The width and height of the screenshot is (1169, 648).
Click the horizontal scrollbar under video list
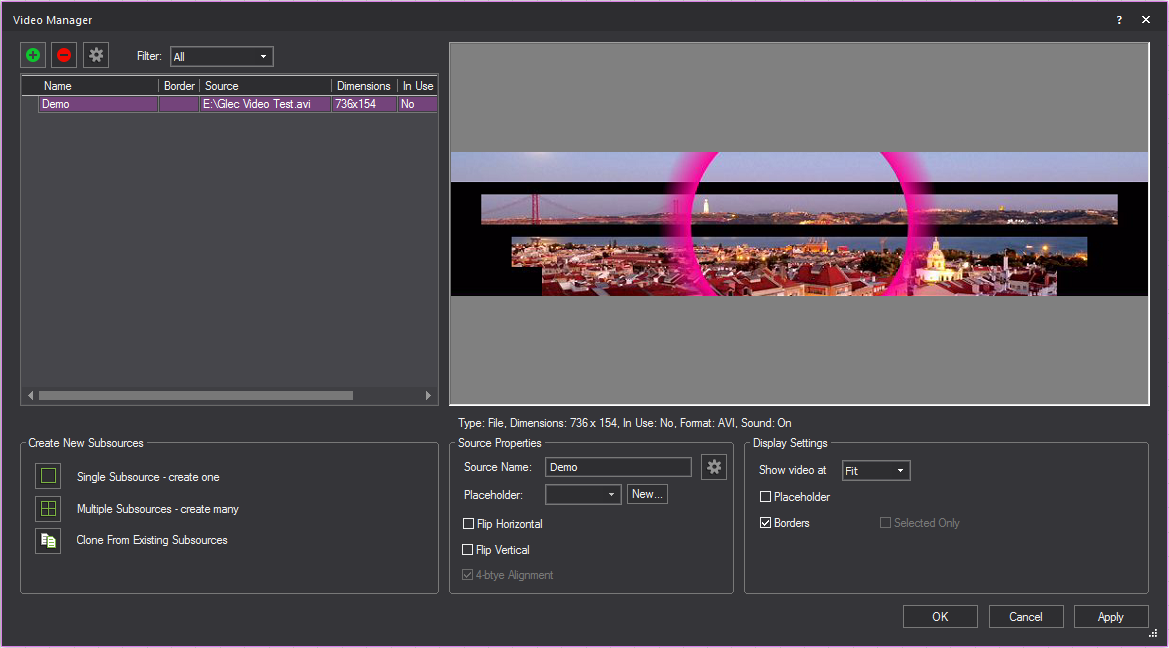point(195,396)
